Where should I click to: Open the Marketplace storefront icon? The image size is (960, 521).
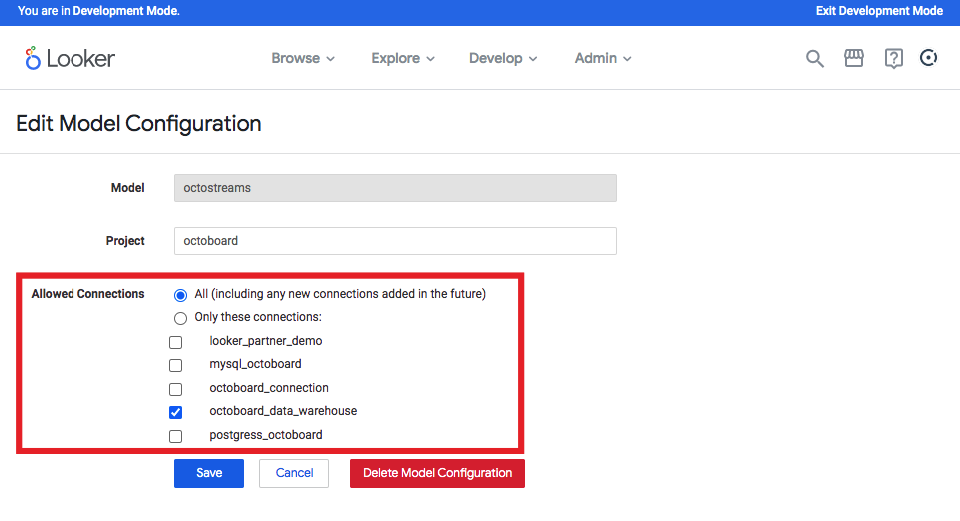853,58
